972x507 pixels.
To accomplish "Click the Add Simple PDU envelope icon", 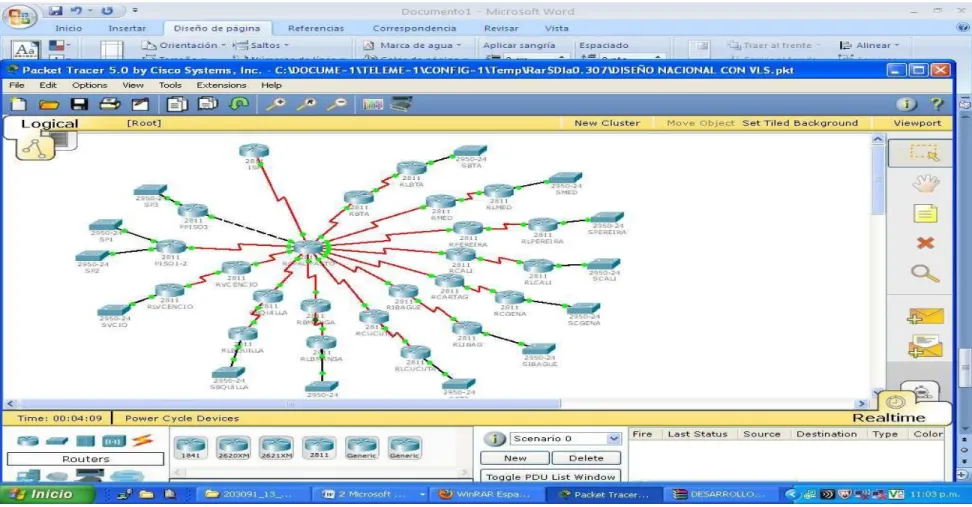I will (x=925, y=316).
